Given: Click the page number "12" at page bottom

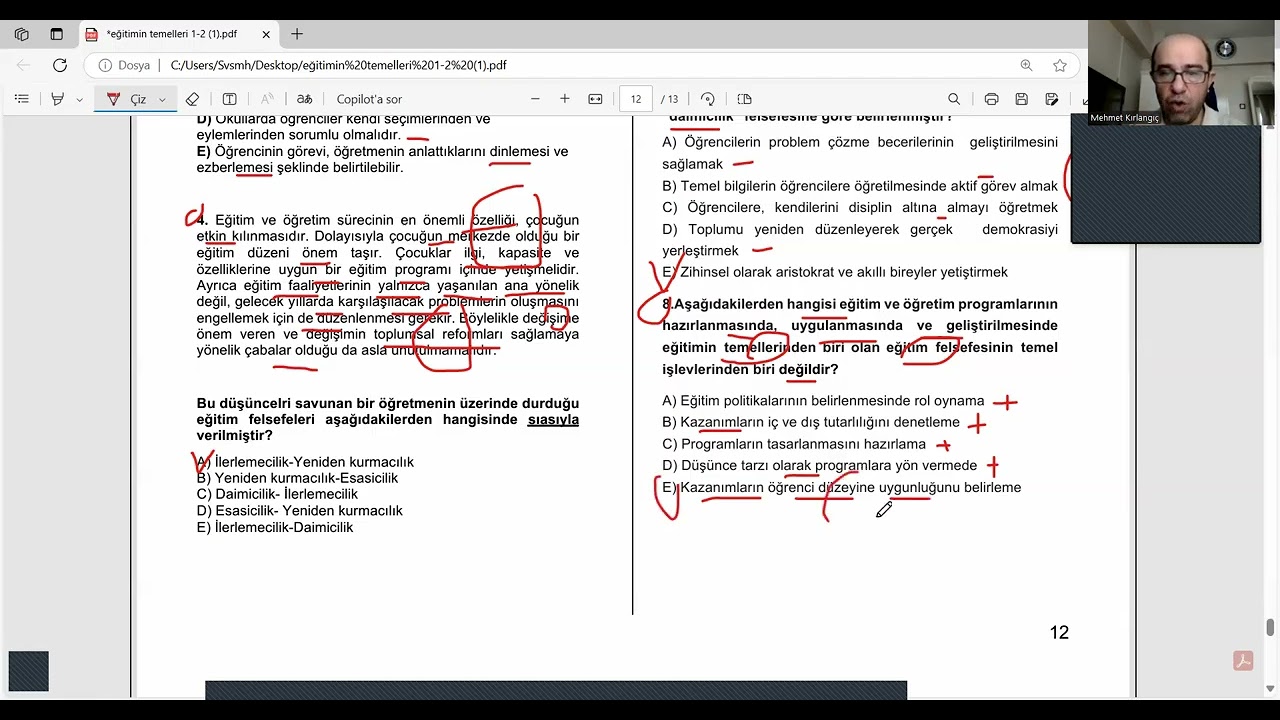Looking at the screenshot, I should (x=1059, y=632).
